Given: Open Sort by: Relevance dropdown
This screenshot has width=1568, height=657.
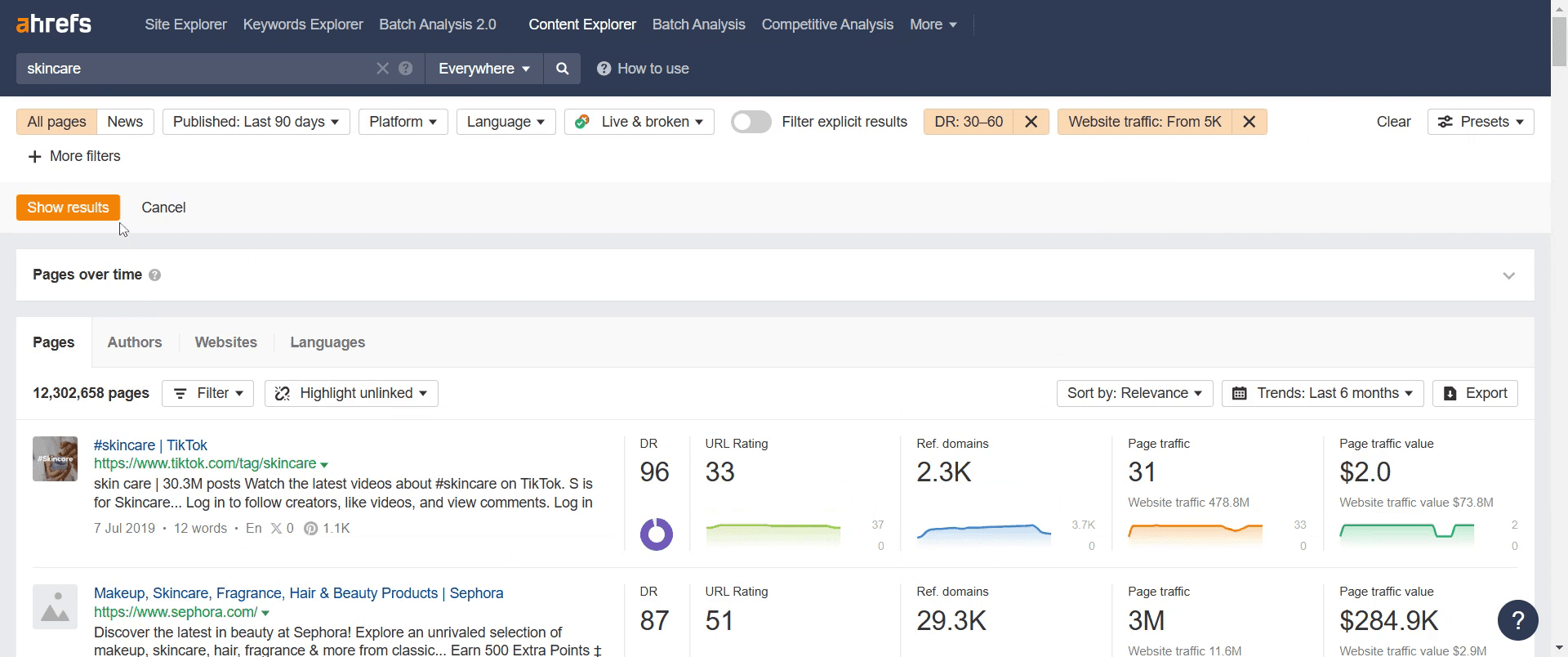Looking at the screenshot, I should point(1134,393).
